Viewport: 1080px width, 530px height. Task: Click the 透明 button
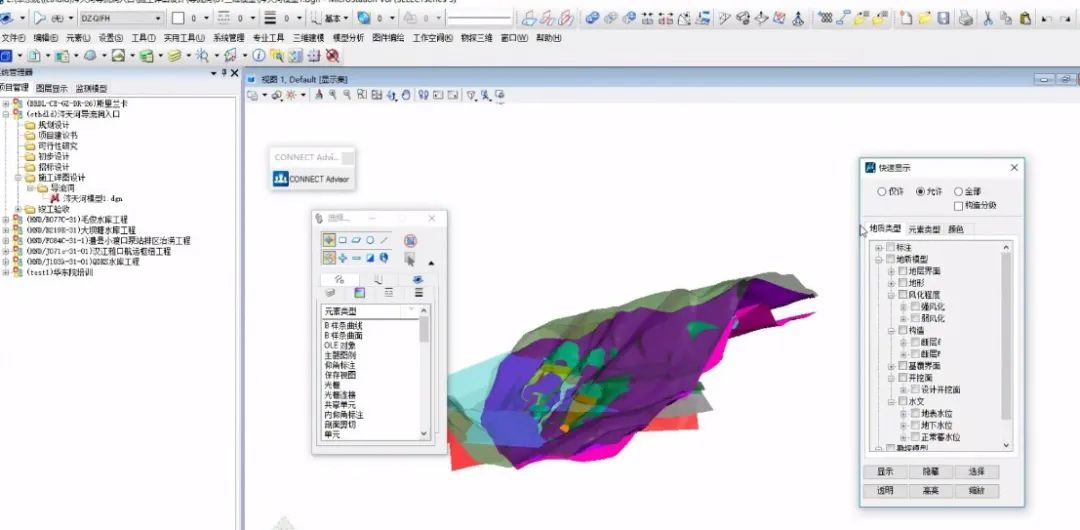pos(885,491)
